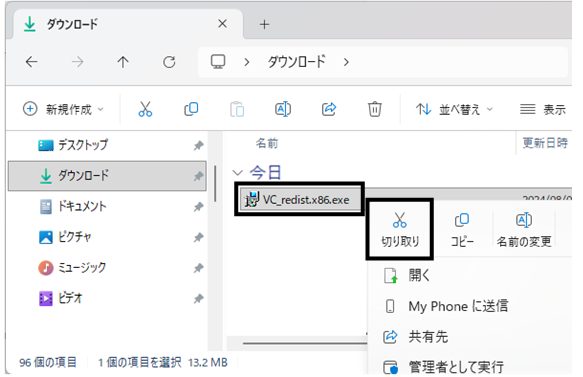Open the 表示 view menu
The height and width of the screenshot is (377, 583).
point(542,109)
